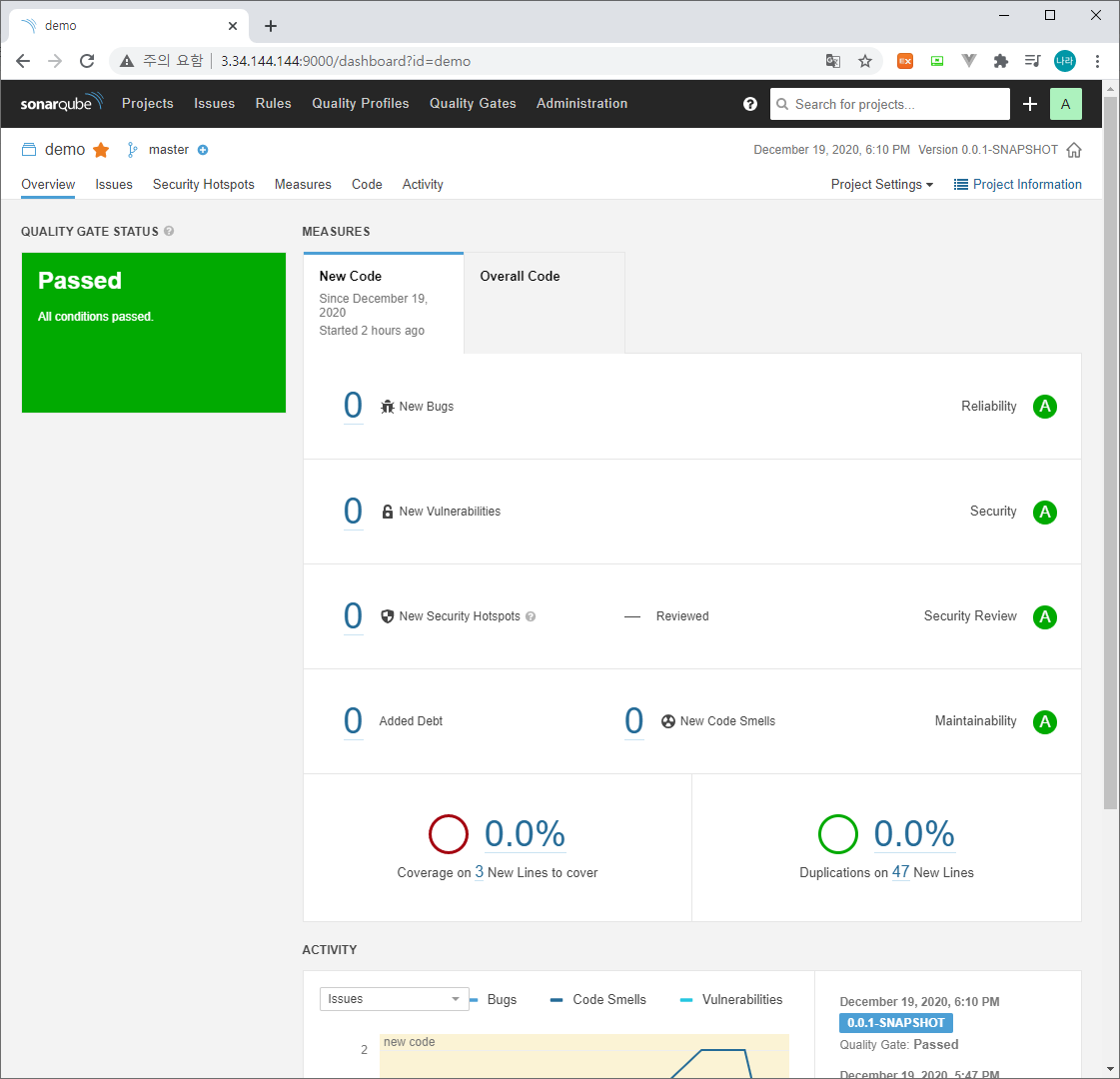Select the New Code tab

click(x=384, y=302)
